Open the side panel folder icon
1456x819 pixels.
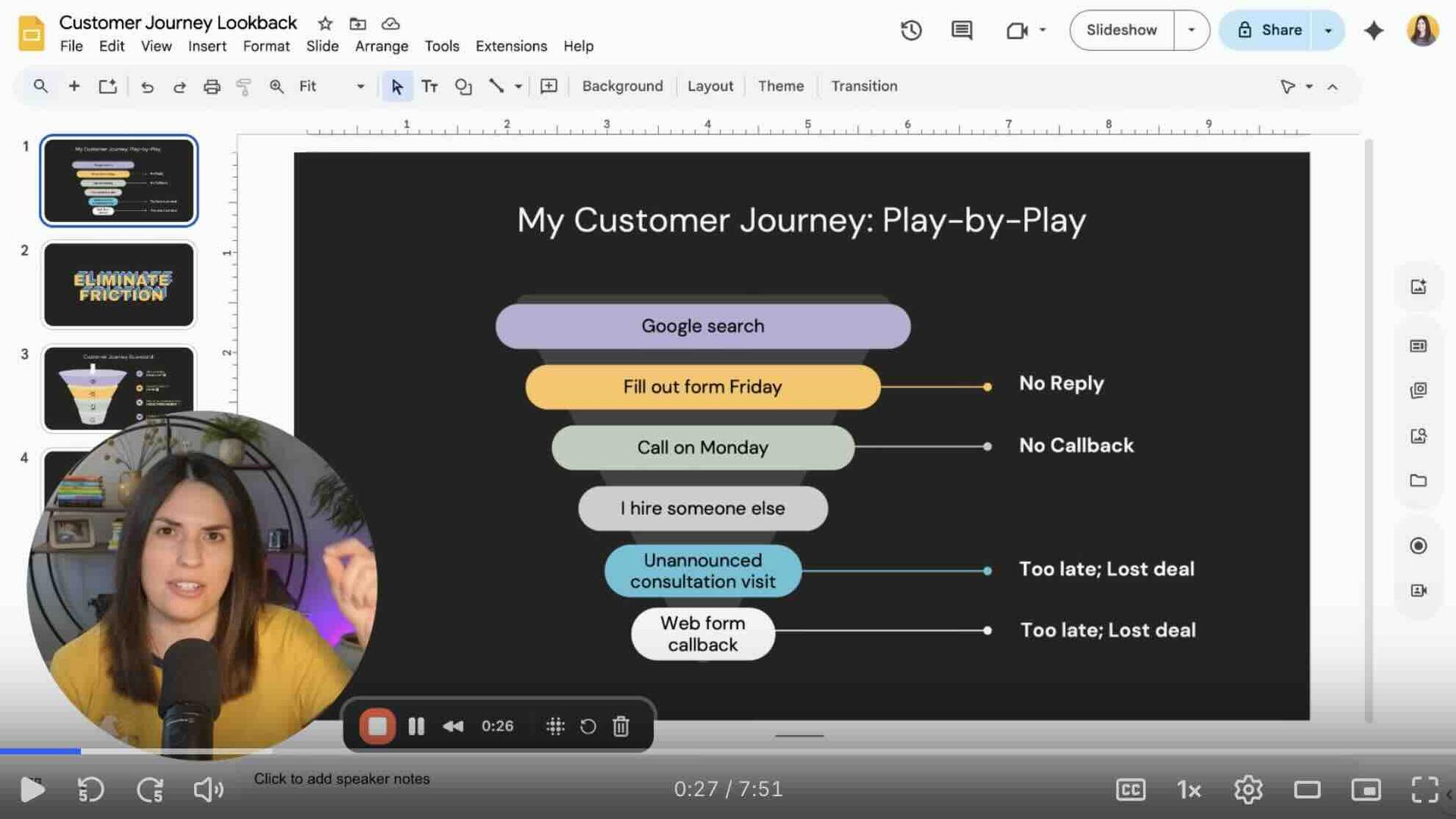(1418, 481)
